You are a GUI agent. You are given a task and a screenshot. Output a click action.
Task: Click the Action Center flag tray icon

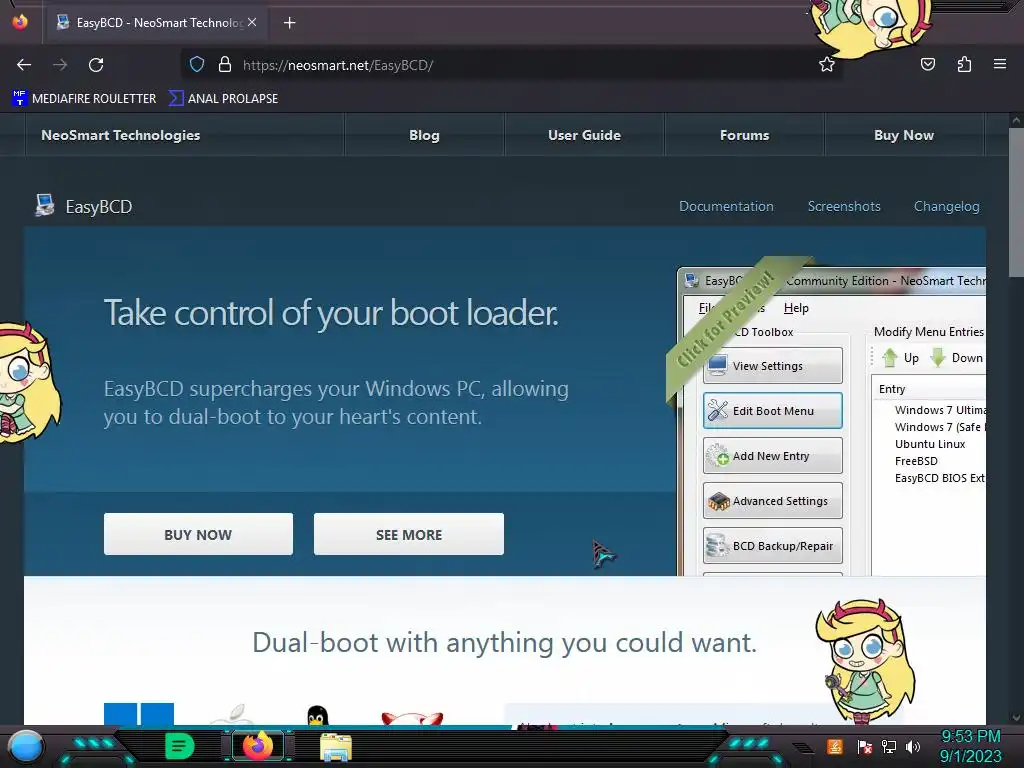point(865,746)
